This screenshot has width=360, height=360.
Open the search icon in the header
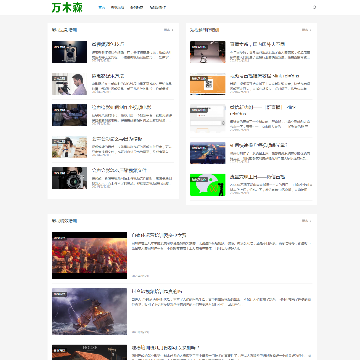(x=314, y=7)
